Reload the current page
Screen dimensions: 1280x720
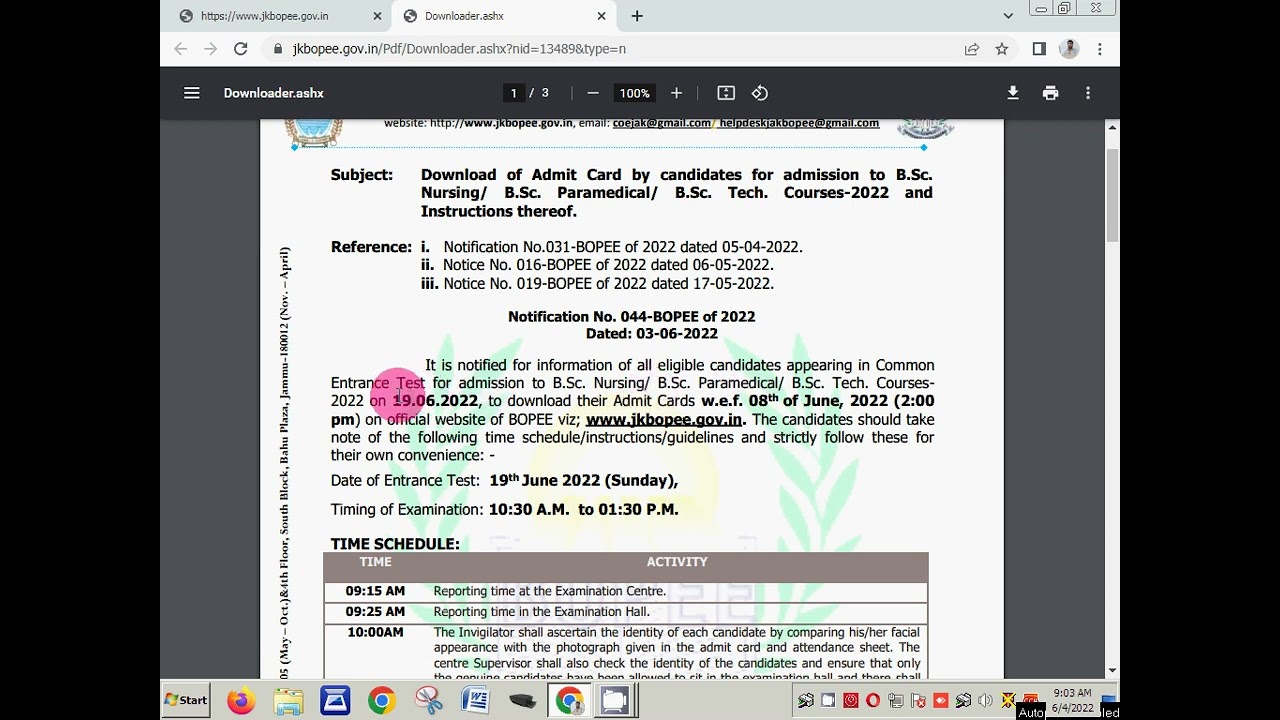240,48
